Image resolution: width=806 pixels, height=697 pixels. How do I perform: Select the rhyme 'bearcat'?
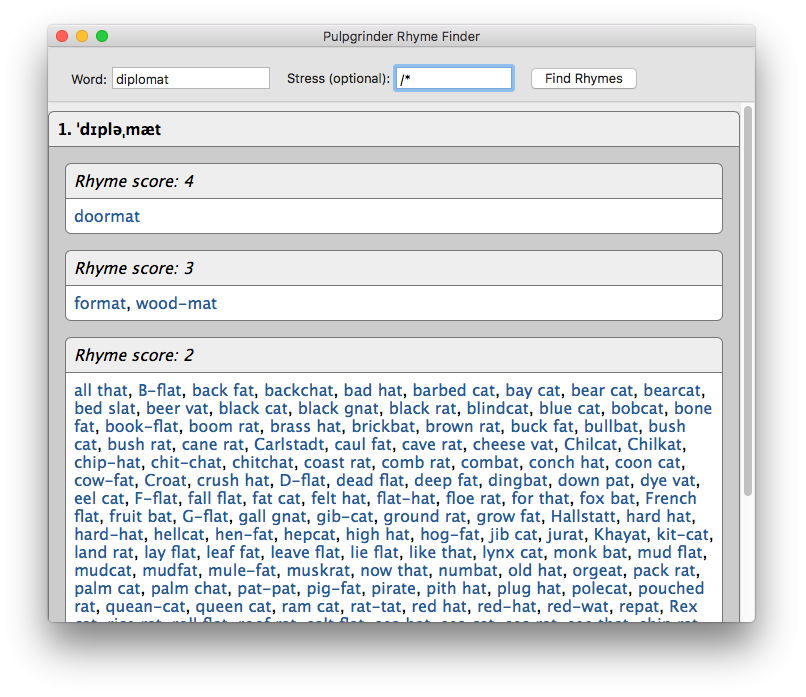click(672, 391)
